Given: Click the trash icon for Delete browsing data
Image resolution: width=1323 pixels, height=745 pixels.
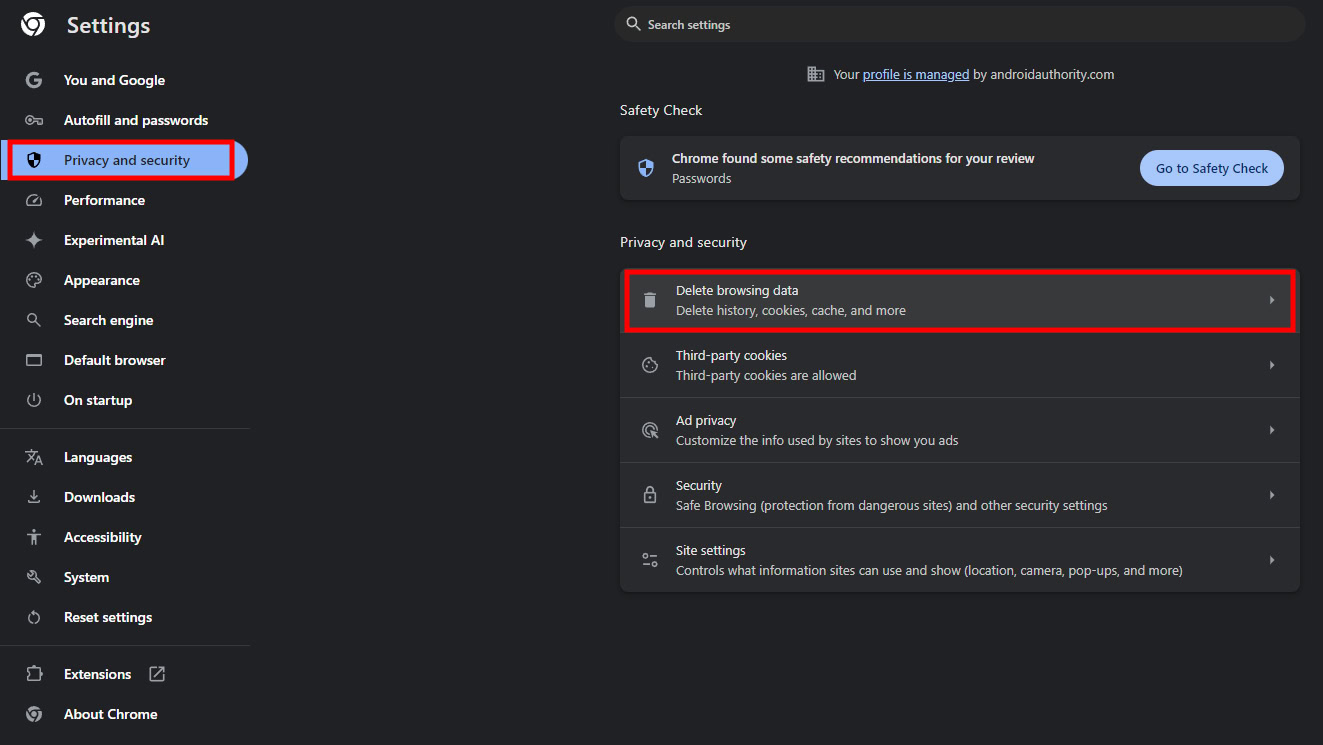Looking at the screenshot, I should point(650,300).
